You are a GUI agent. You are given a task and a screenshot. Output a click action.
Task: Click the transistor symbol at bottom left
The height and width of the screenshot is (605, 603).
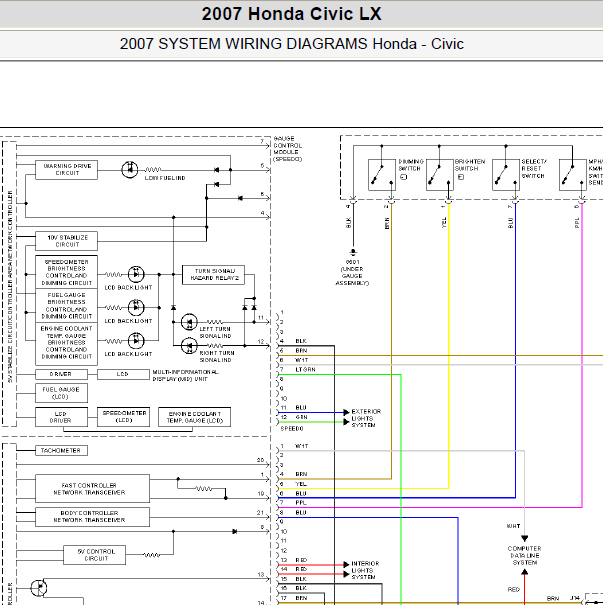point(39,588)
